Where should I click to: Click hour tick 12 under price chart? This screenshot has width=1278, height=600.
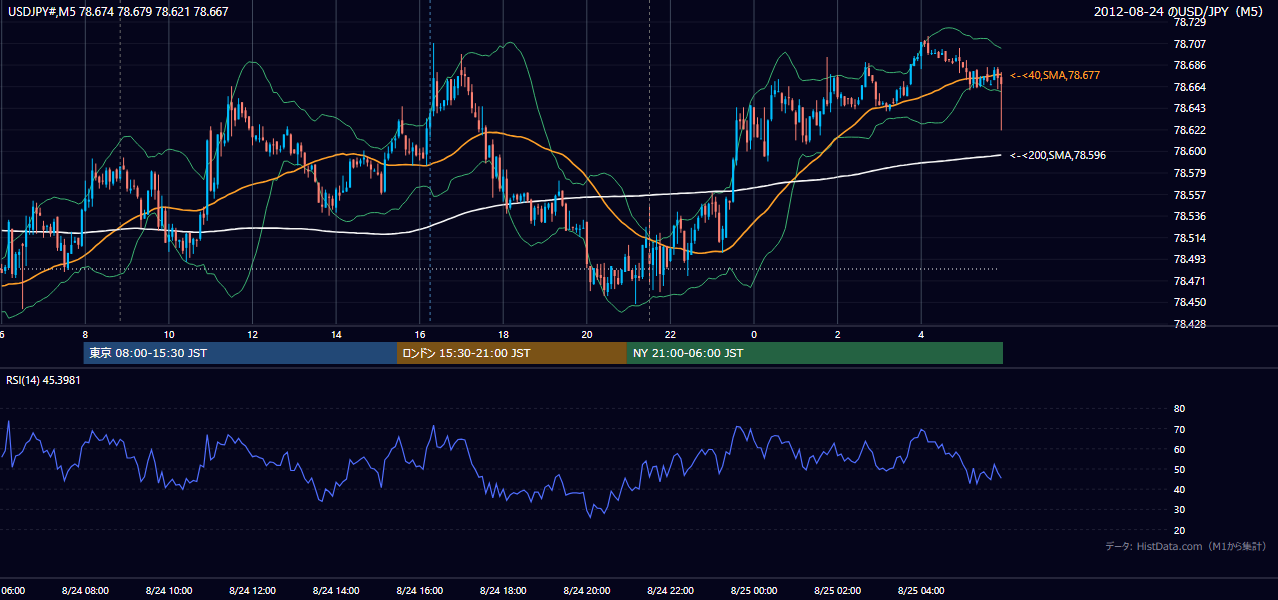tap(252, 334)
